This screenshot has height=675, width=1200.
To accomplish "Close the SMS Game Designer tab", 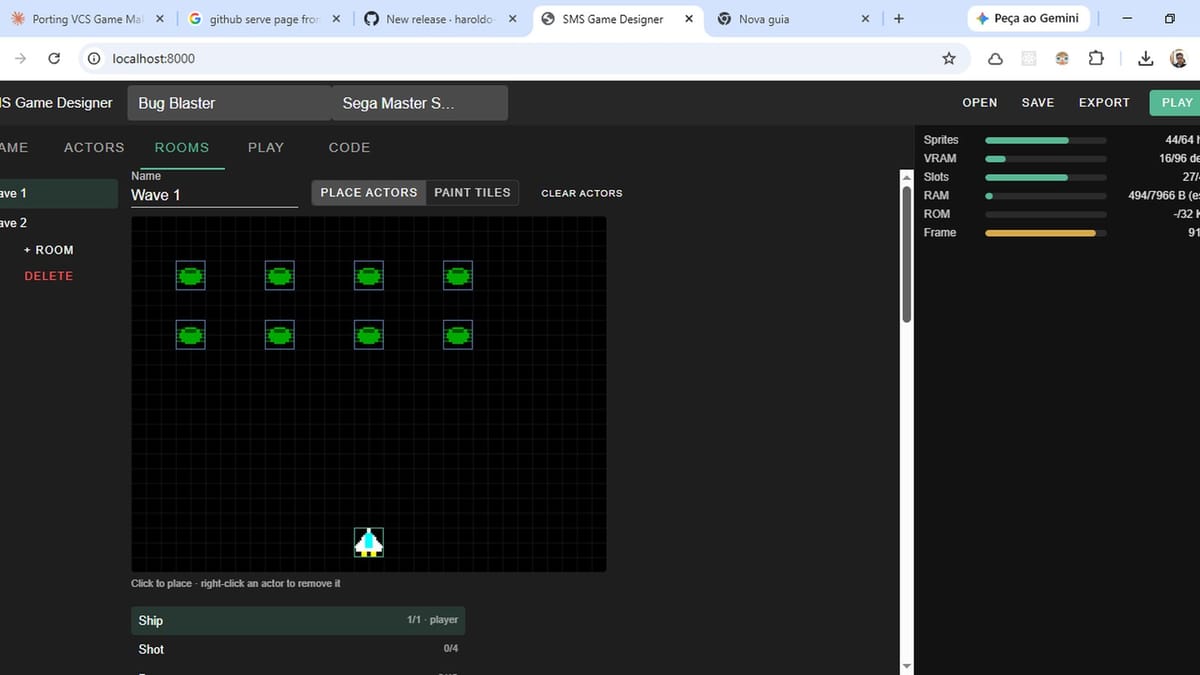I will pos(688,19).
